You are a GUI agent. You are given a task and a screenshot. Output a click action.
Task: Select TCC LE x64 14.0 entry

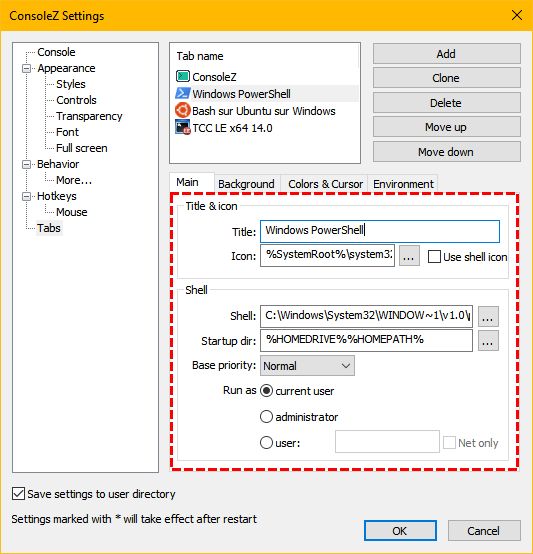click(232, 128)
